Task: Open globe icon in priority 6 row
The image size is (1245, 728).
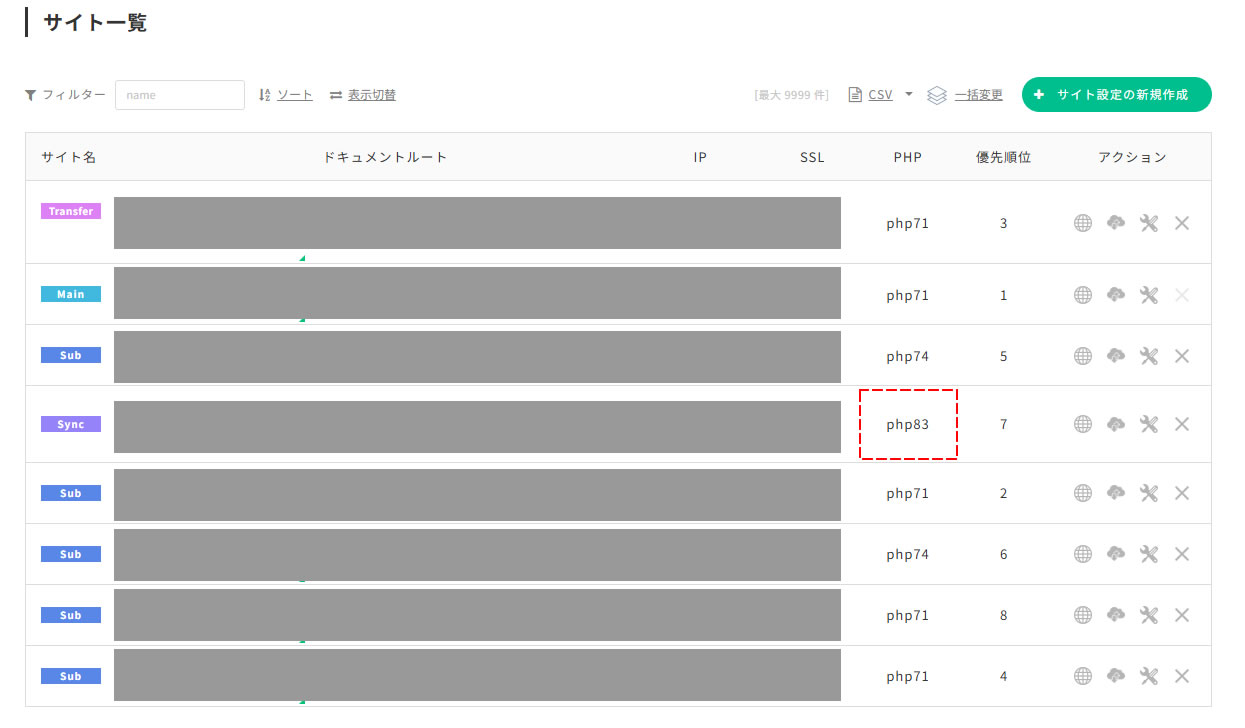Action: (x=1083, y=554)
